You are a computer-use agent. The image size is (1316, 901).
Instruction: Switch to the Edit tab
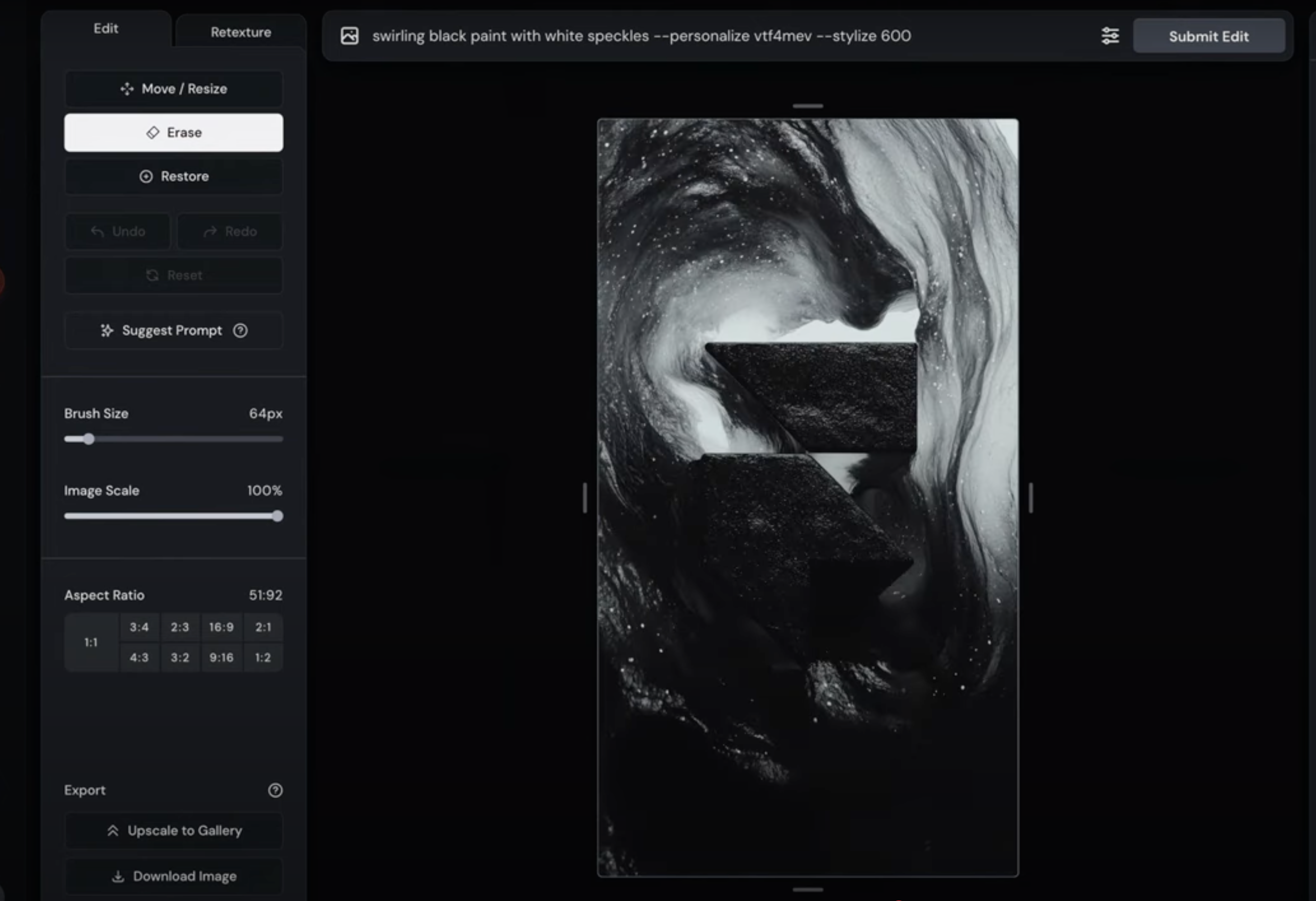(106, 28)
